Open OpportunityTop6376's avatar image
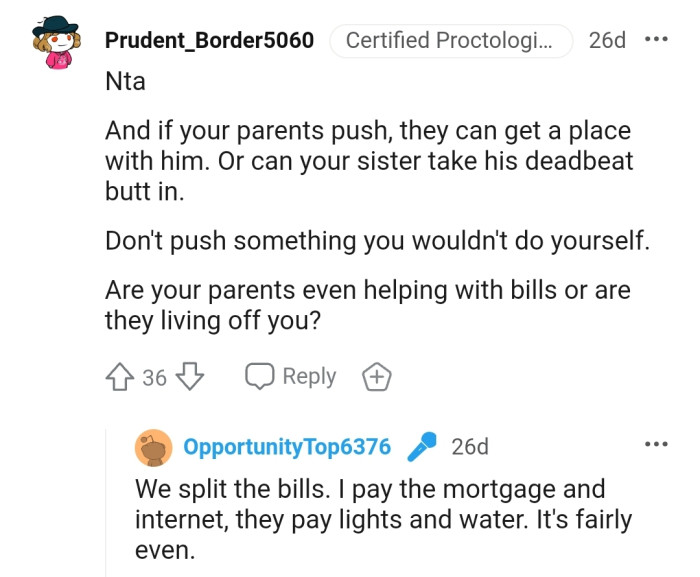Viewport: 700px width, 577px height. tap(153, 447)
